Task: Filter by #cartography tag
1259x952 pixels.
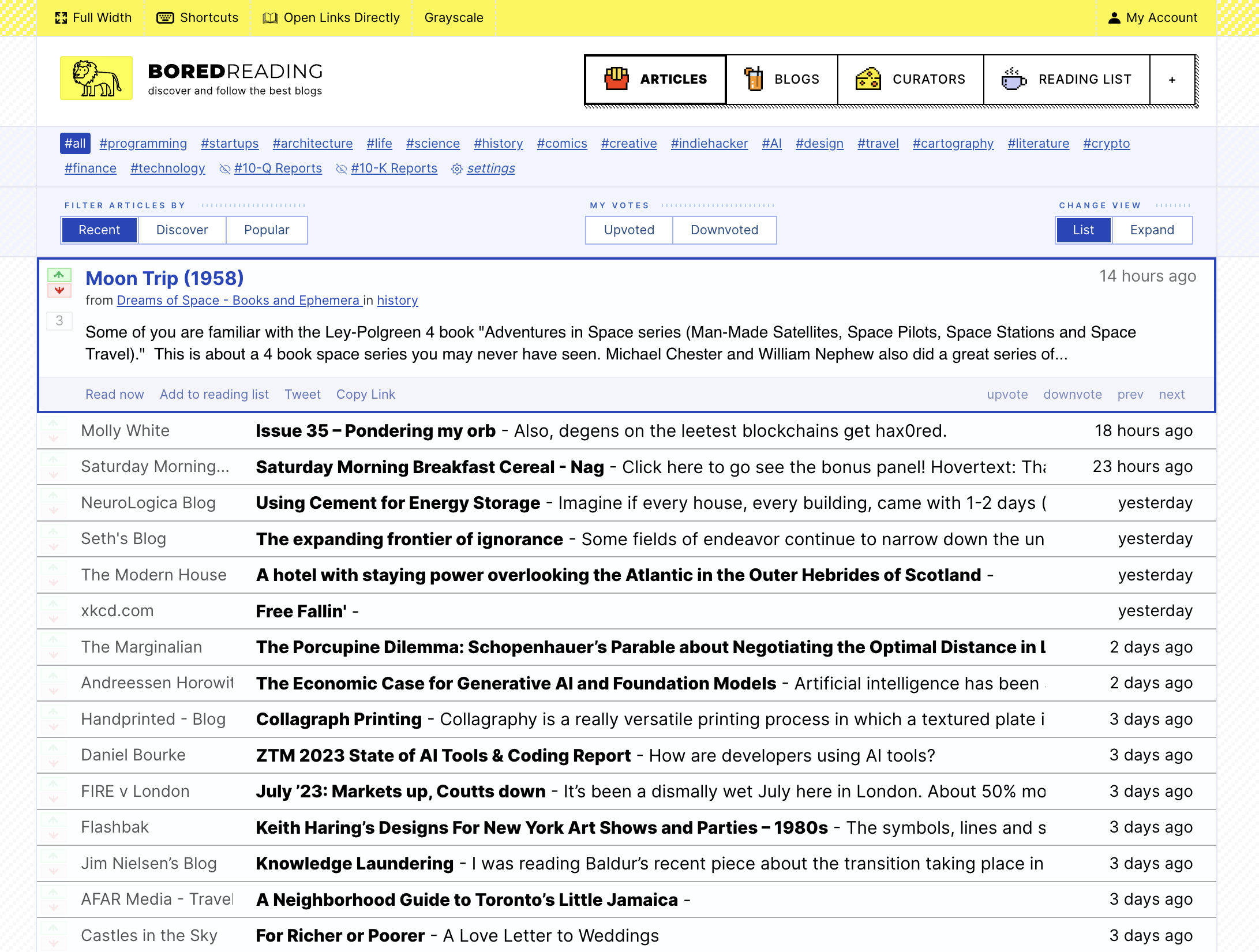Action: [x=953, y=144]
